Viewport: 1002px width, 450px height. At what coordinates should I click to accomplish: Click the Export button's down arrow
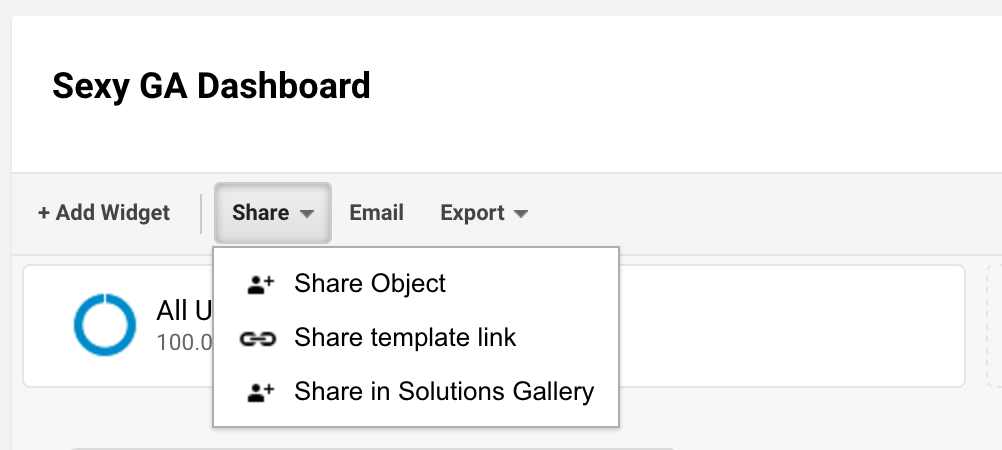pyautogui.click(x=521, y=213)
